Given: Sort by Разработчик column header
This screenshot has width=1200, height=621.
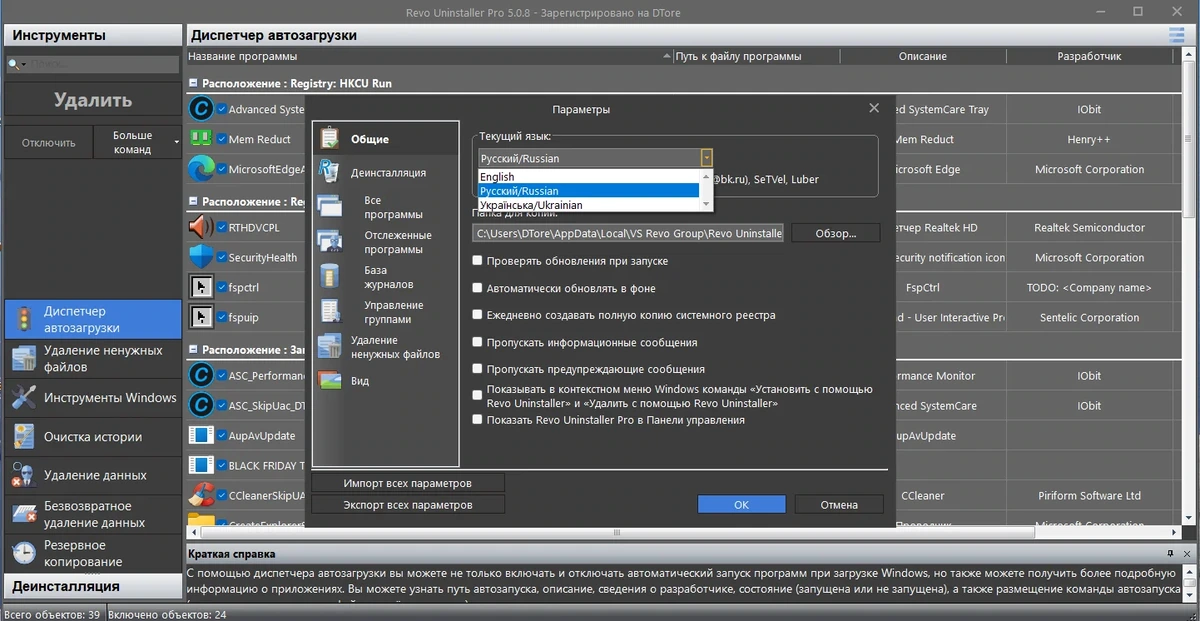Looking at the screenshot, I should click(x=1089, y=56).
